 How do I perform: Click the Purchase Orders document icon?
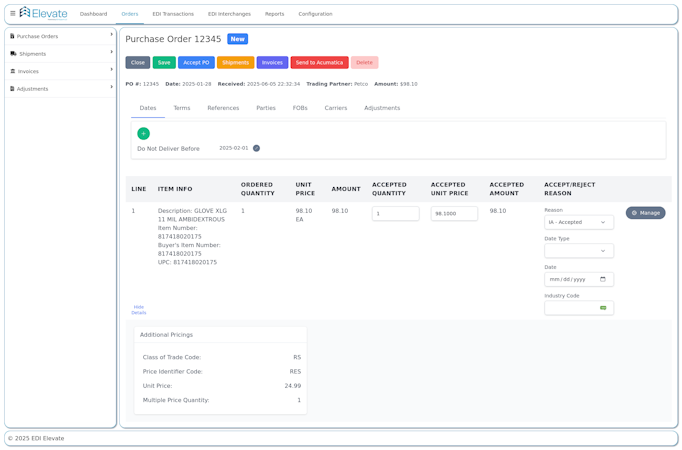tap(12, 36)
